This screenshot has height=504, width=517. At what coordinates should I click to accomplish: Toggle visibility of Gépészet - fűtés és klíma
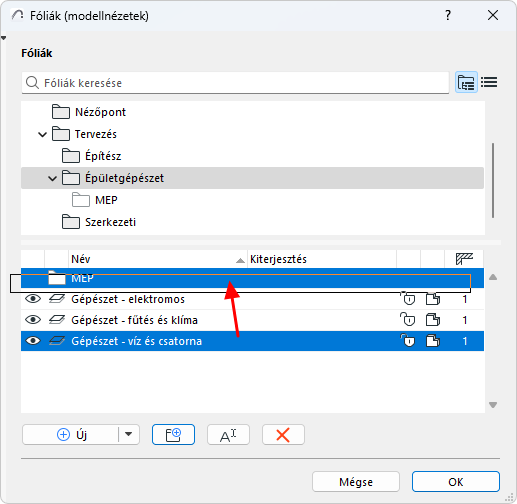pyautogui.click(x=33, y=320)
